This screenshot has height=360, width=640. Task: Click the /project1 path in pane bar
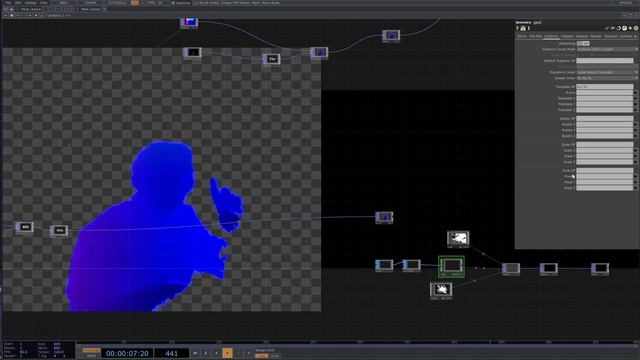tap(54, 16)
